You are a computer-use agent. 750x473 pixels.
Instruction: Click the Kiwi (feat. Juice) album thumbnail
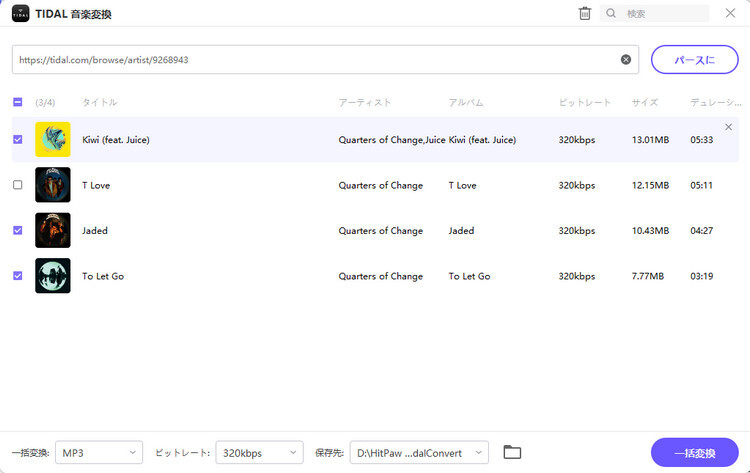pos(53,139)
